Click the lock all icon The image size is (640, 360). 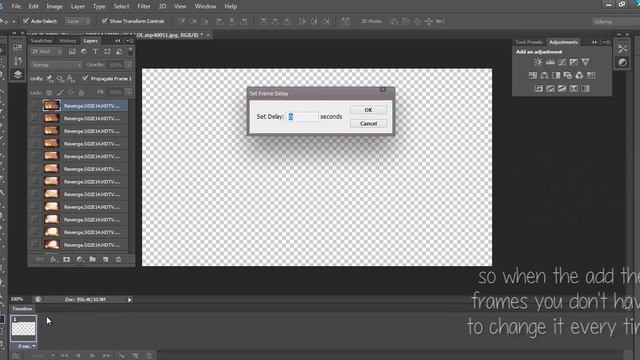81,93
